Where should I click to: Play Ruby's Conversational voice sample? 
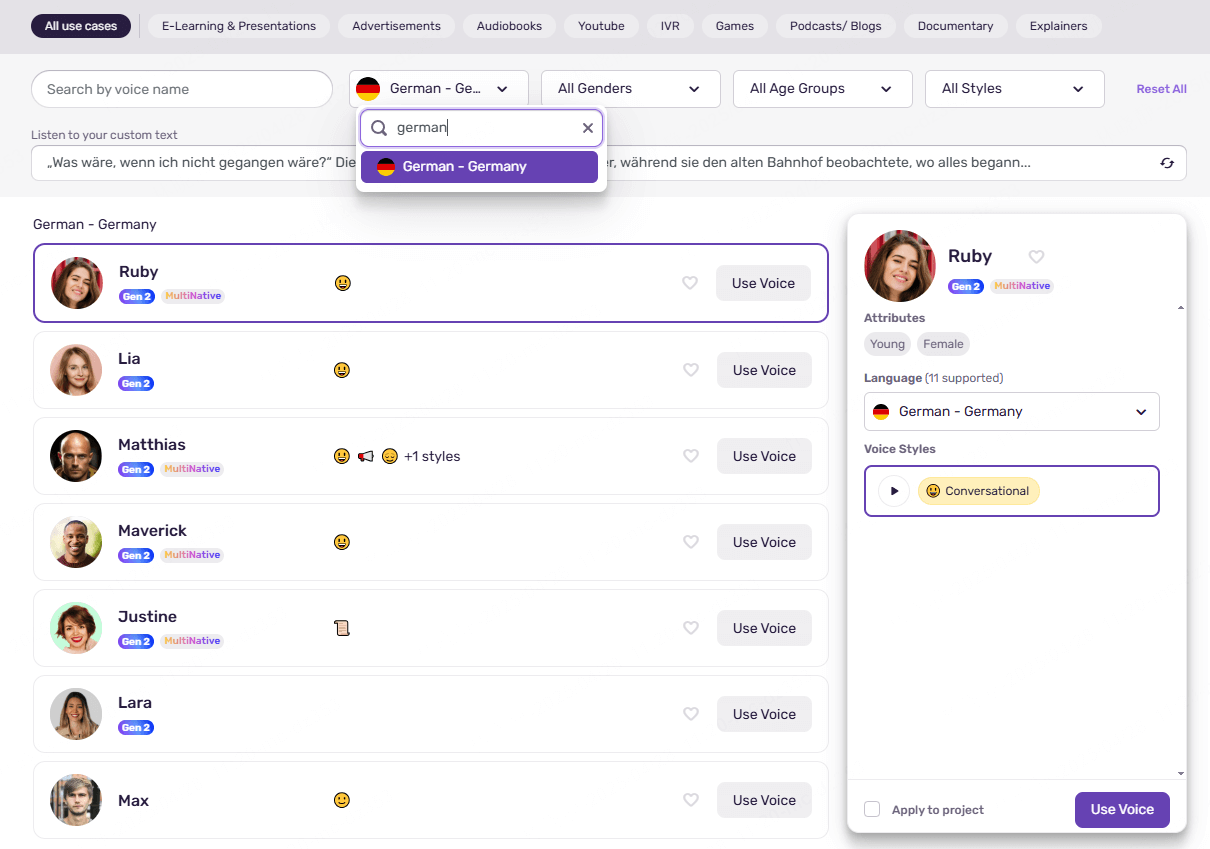tap(893, 491)
